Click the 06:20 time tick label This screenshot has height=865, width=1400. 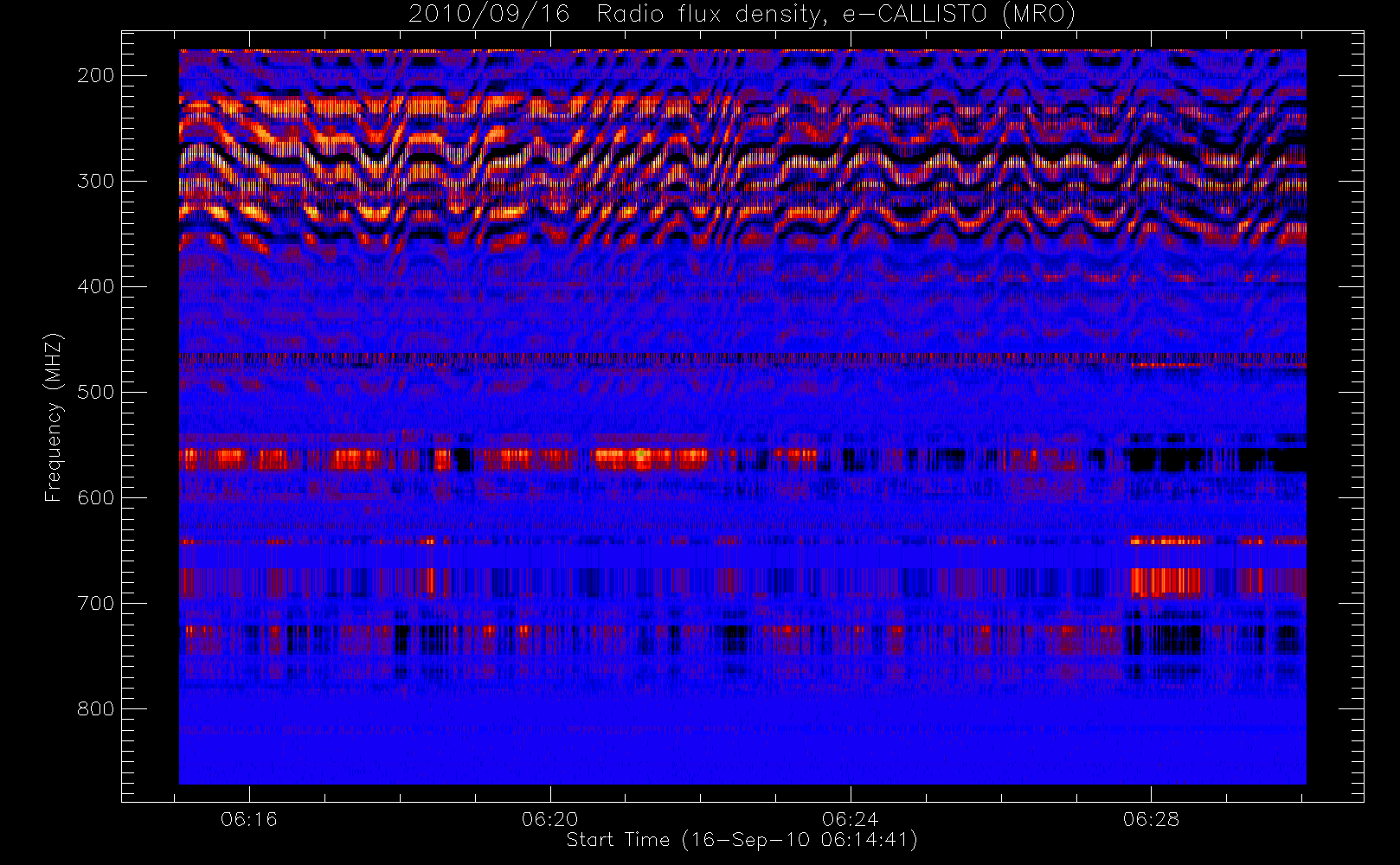pos(549,819)
